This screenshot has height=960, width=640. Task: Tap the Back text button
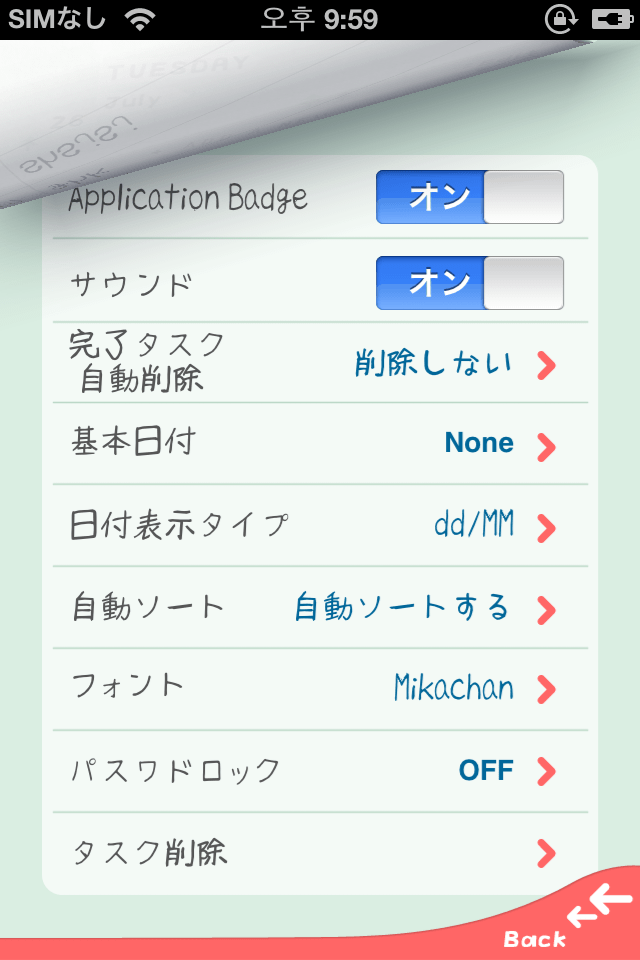[535, 939]
